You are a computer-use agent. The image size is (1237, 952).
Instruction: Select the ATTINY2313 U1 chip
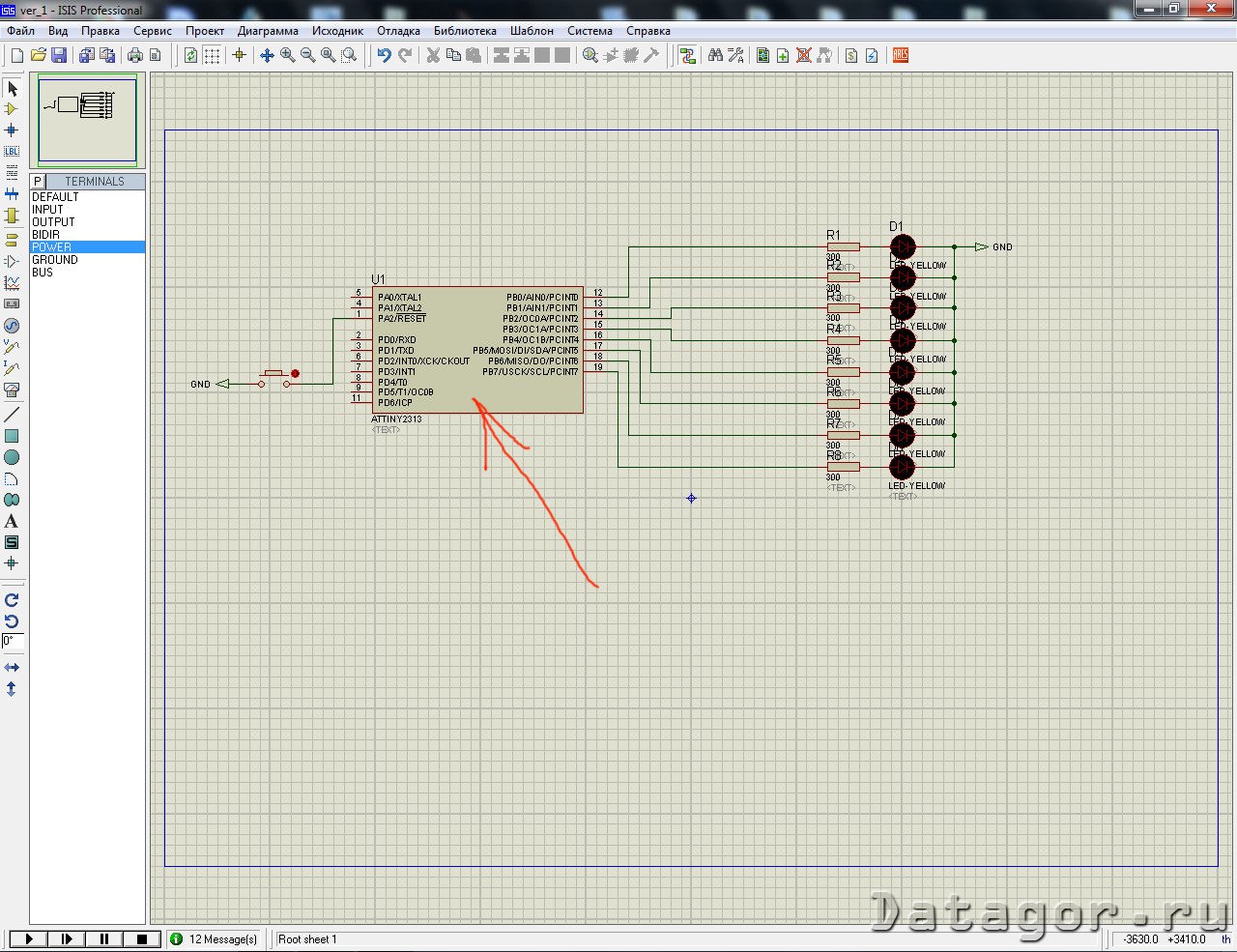pos(477,350)
